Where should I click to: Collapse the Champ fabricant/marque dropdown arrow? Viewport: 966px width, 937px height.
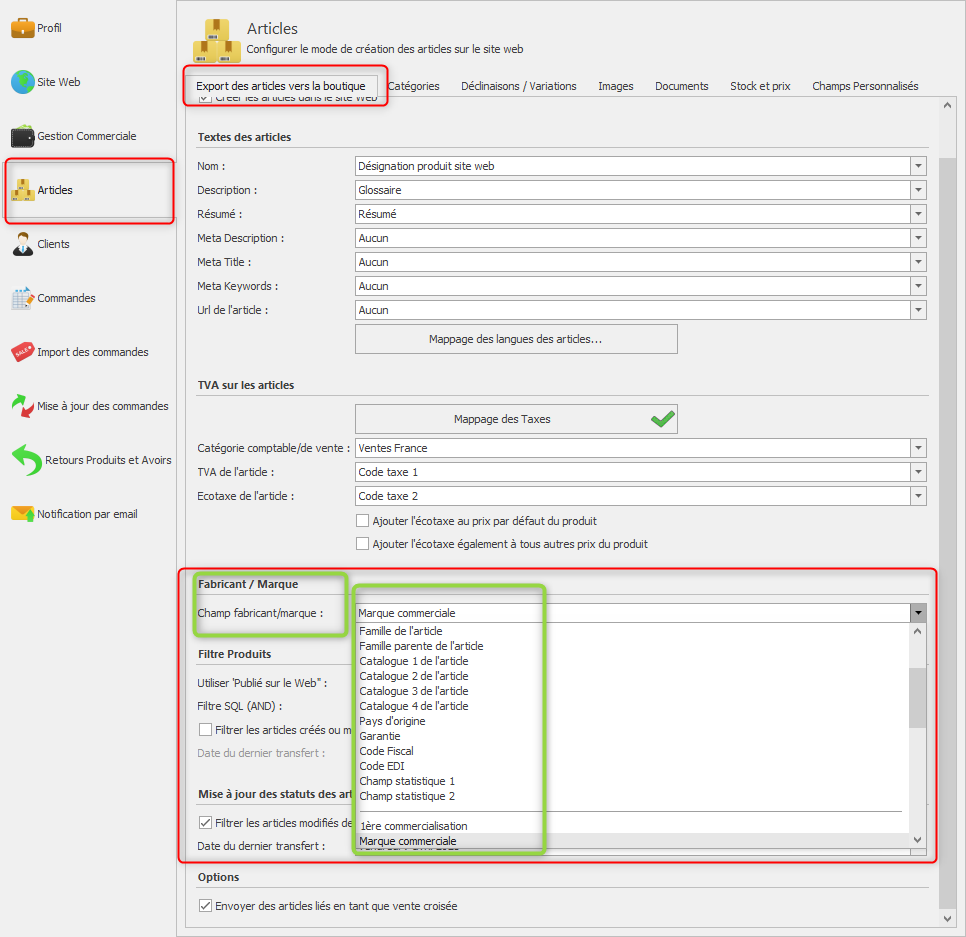pos(919,613)
